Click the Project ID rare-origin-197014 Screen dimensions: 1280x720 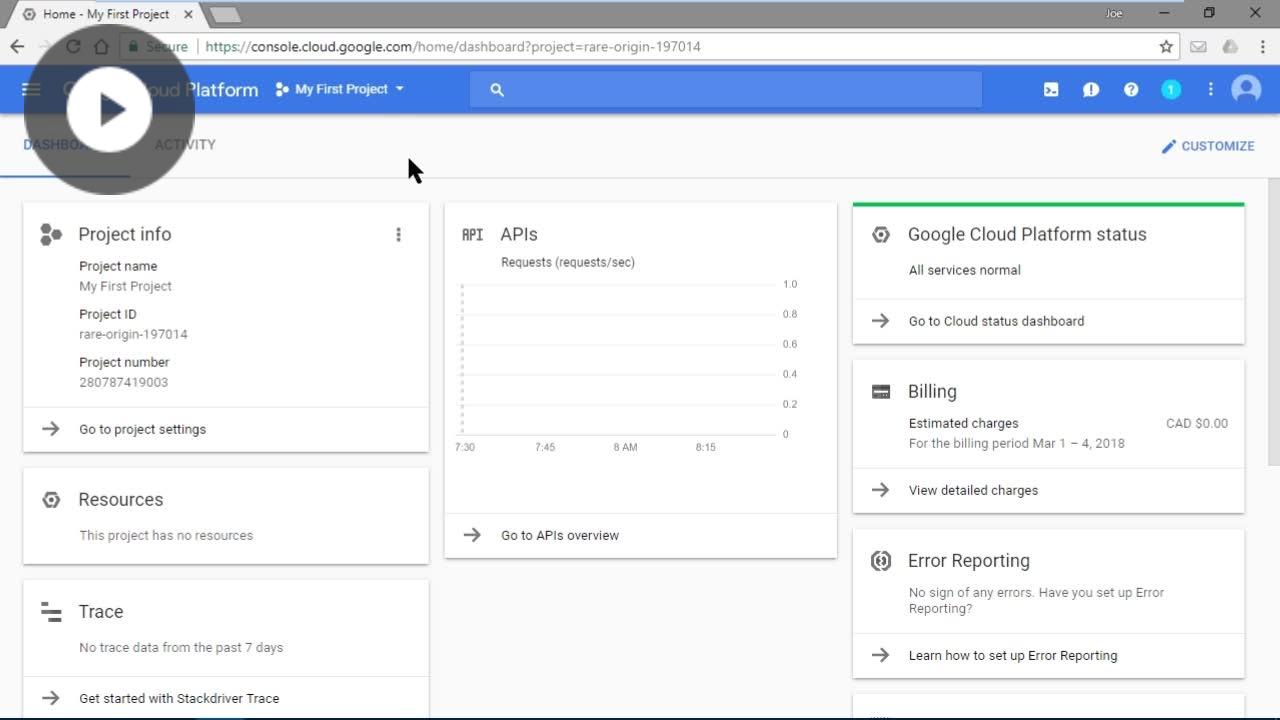tap(133, 334)
